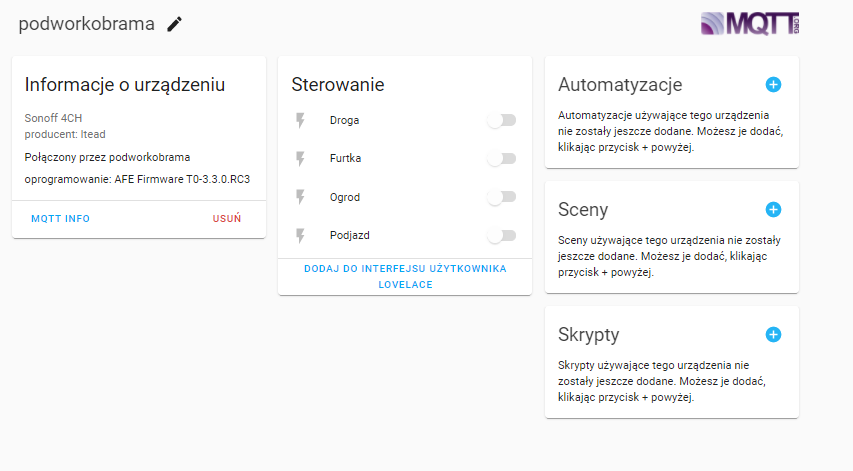Open the Droga entity name
This screenshot has height=471, width=853.
344,120
